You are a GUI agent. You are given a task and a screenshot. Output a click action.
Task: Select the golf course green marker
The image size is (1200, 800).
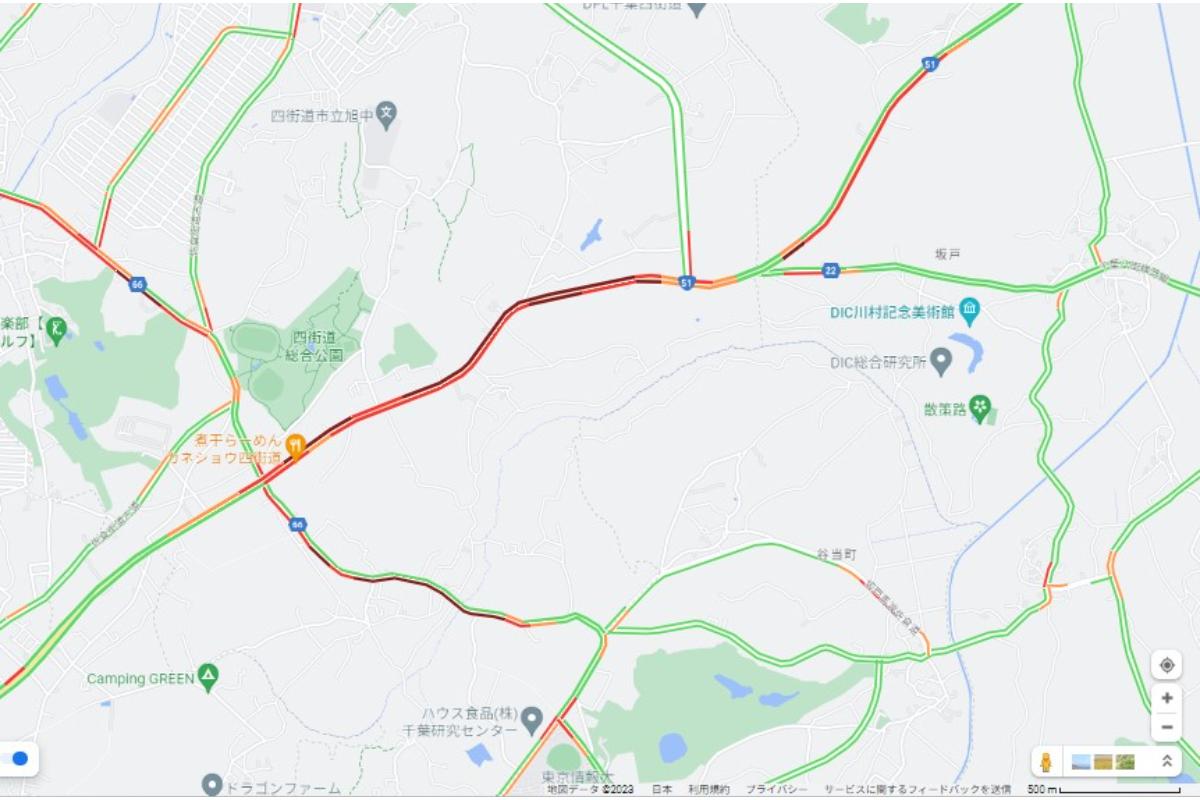[57, 328]
